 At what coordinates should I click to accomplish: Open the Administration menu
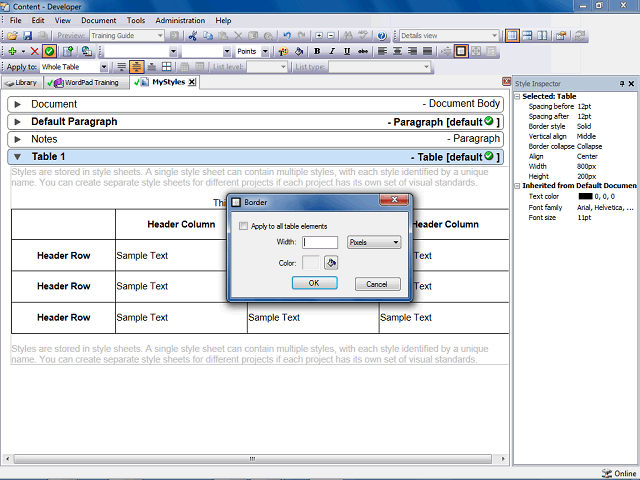[180, 20]
